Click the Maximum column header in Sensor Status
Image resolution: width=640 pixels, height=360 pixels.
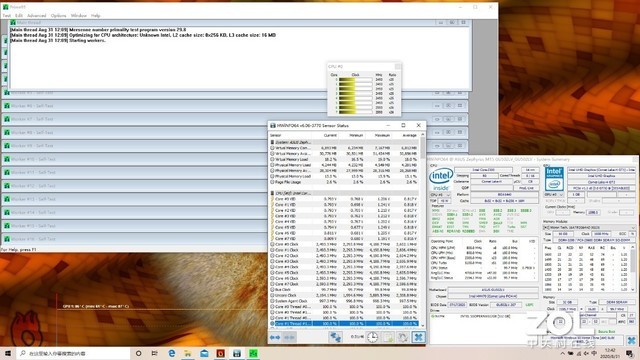(x=382, y=135)
